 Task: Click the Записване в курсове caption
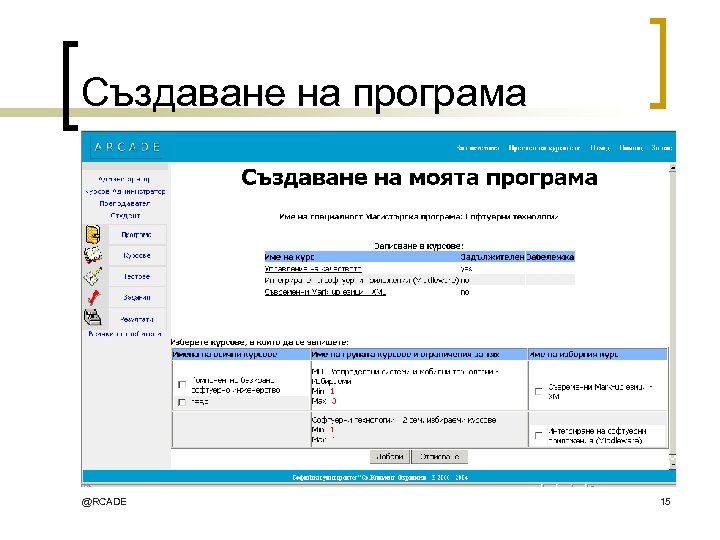coord(418,246)
